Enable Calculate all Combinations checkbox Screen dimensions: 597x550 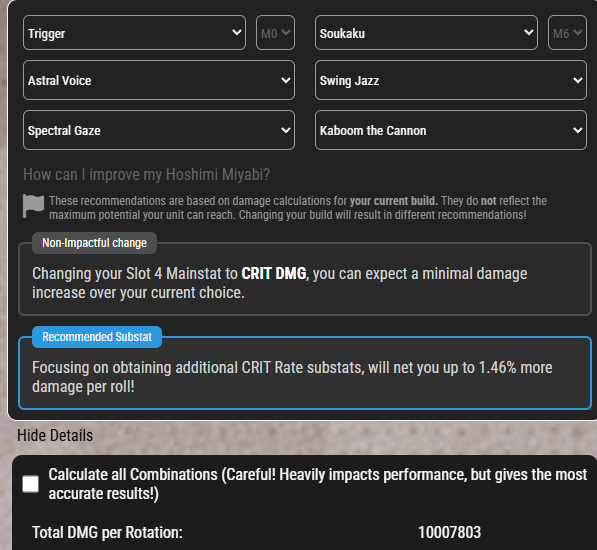(30, 484)
